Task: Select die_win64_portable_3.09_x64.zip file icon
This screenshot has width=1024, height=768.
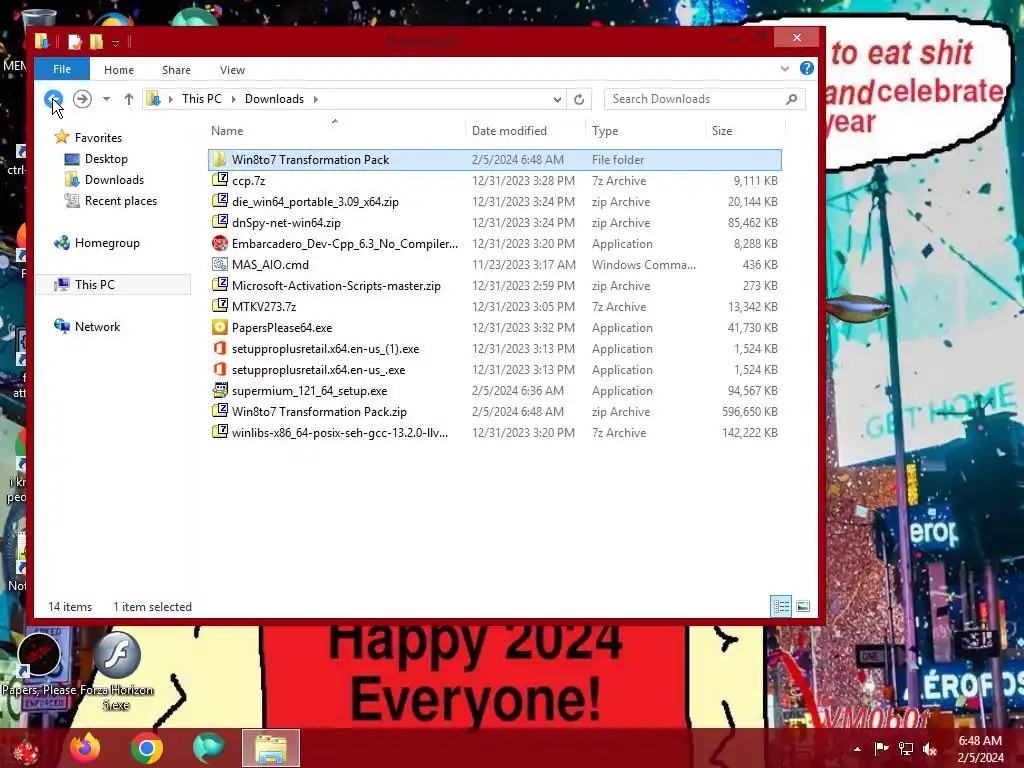Action: (x=220, y=201)
